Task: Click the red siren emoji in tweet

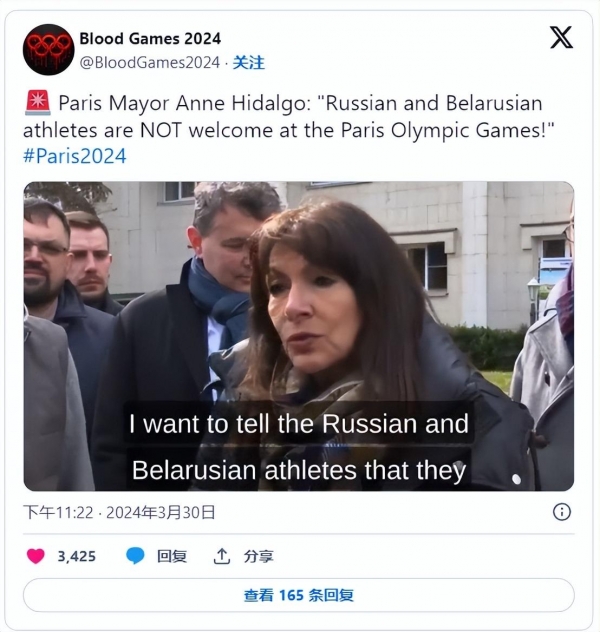Action: tap(37, 103)
